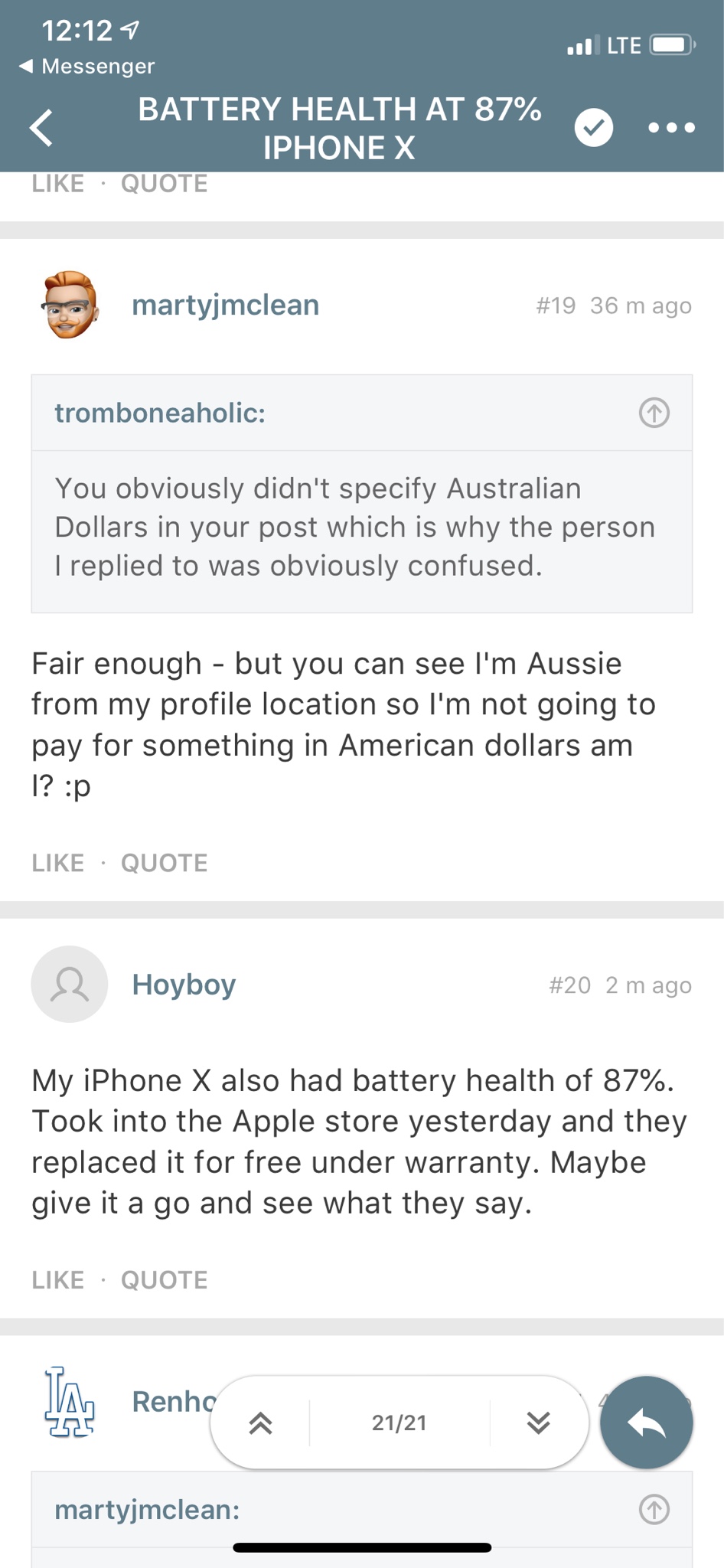Screen dimensions: 724x1568
Task: Jump to first post with double up chevron
Action: coord(261,1423)
